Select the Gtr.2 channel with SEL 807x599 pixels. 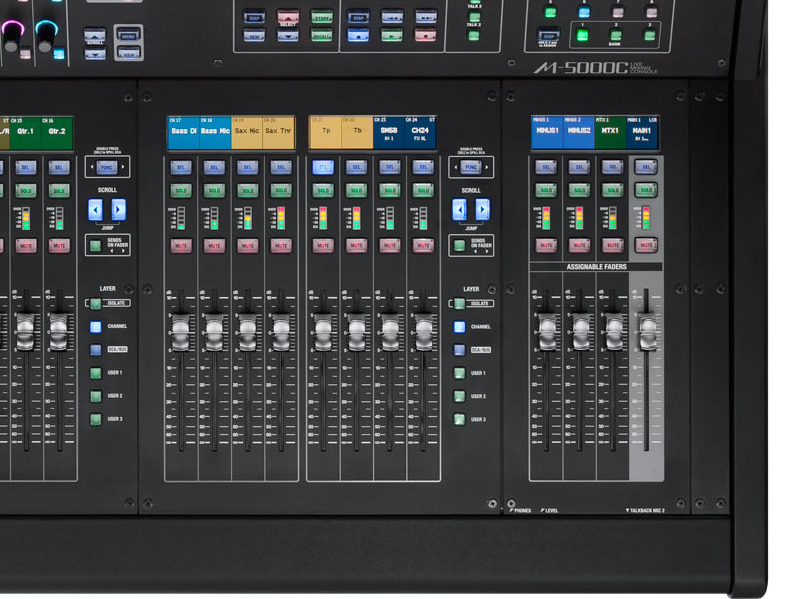coord(59,167)
